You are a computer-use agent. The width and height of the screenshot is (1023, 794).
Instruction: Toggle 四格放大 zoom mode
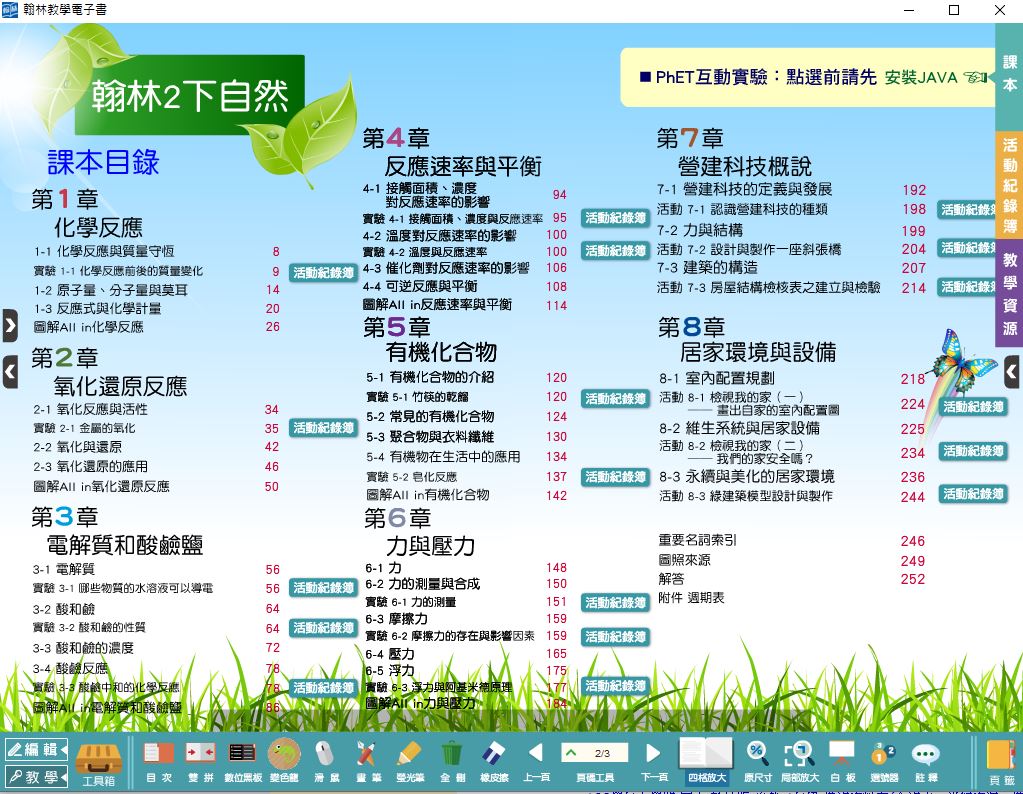[x=706, y=760]
